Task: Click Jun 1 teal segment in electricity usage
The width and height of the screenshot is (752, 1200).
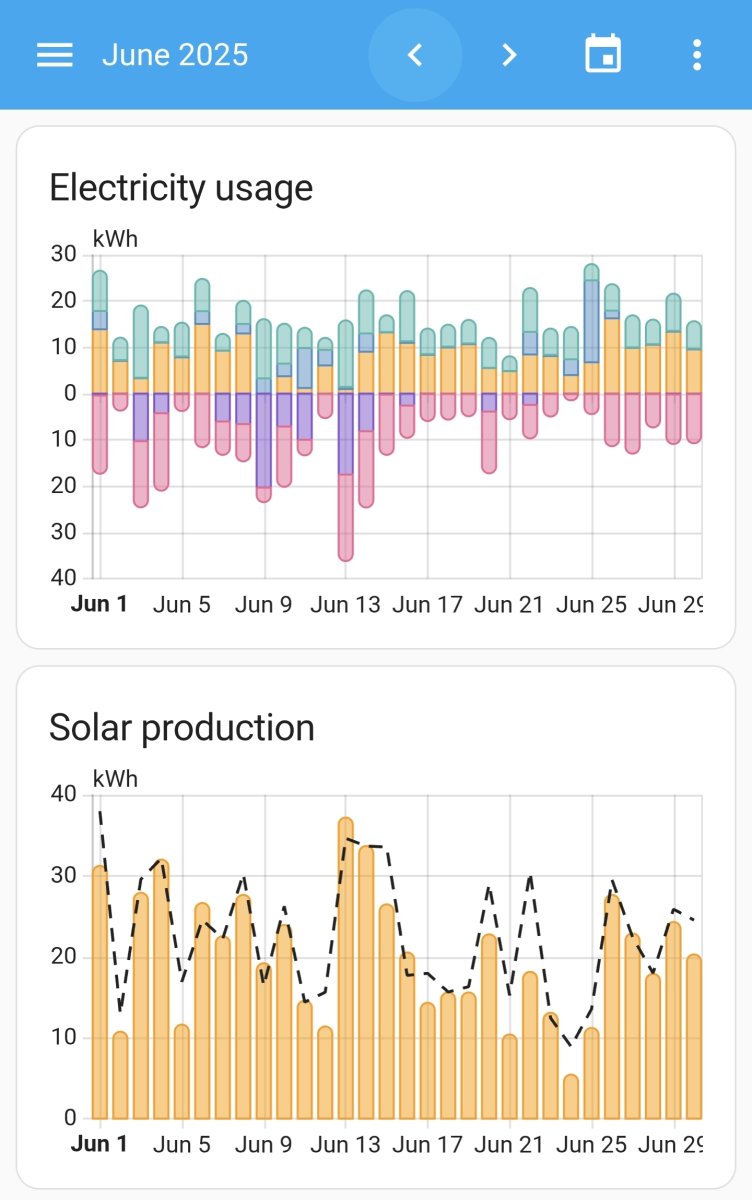Action: point(99,290)
